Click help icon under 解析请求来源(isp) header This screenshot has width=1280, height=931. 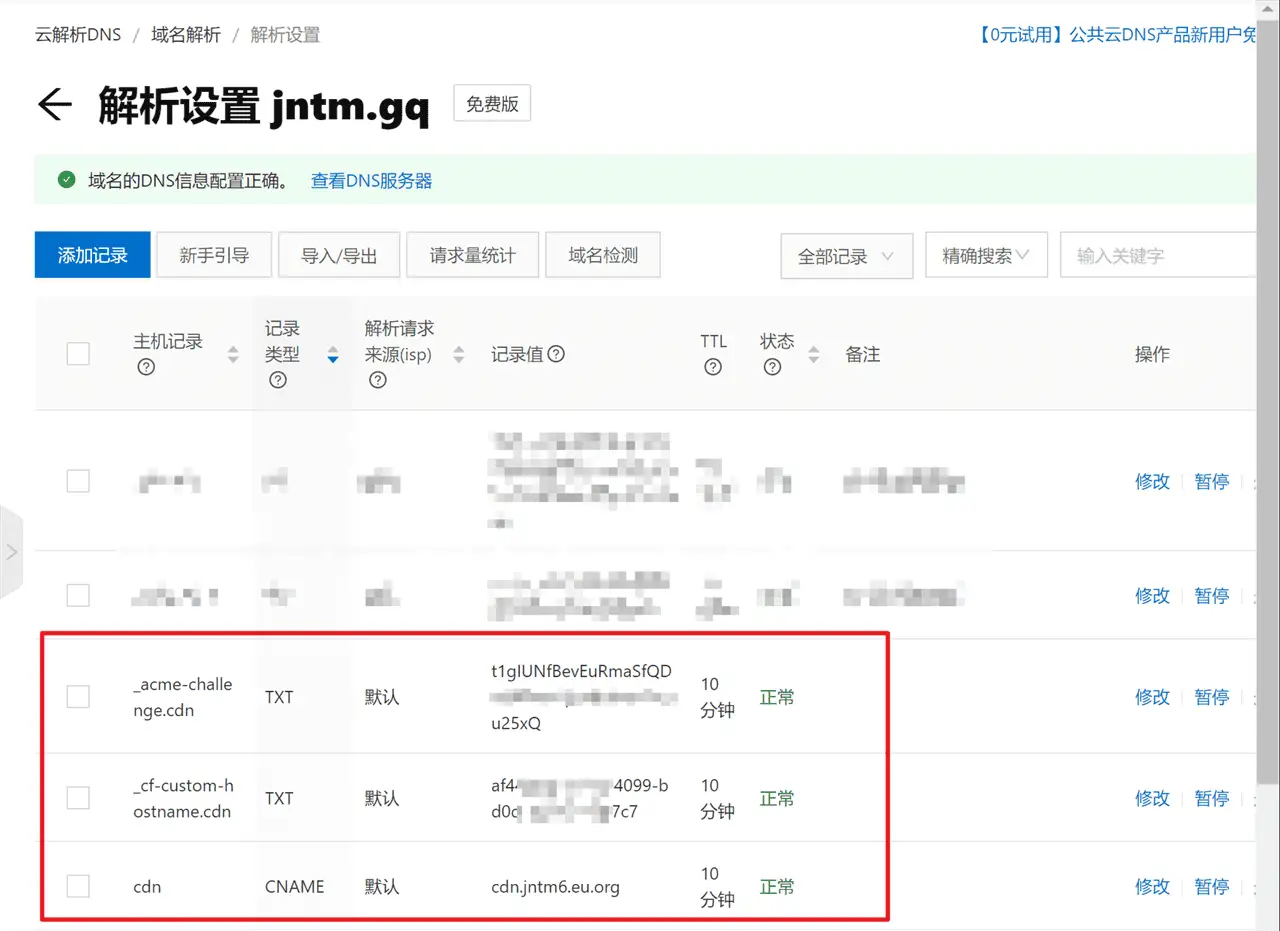[378, 380]
